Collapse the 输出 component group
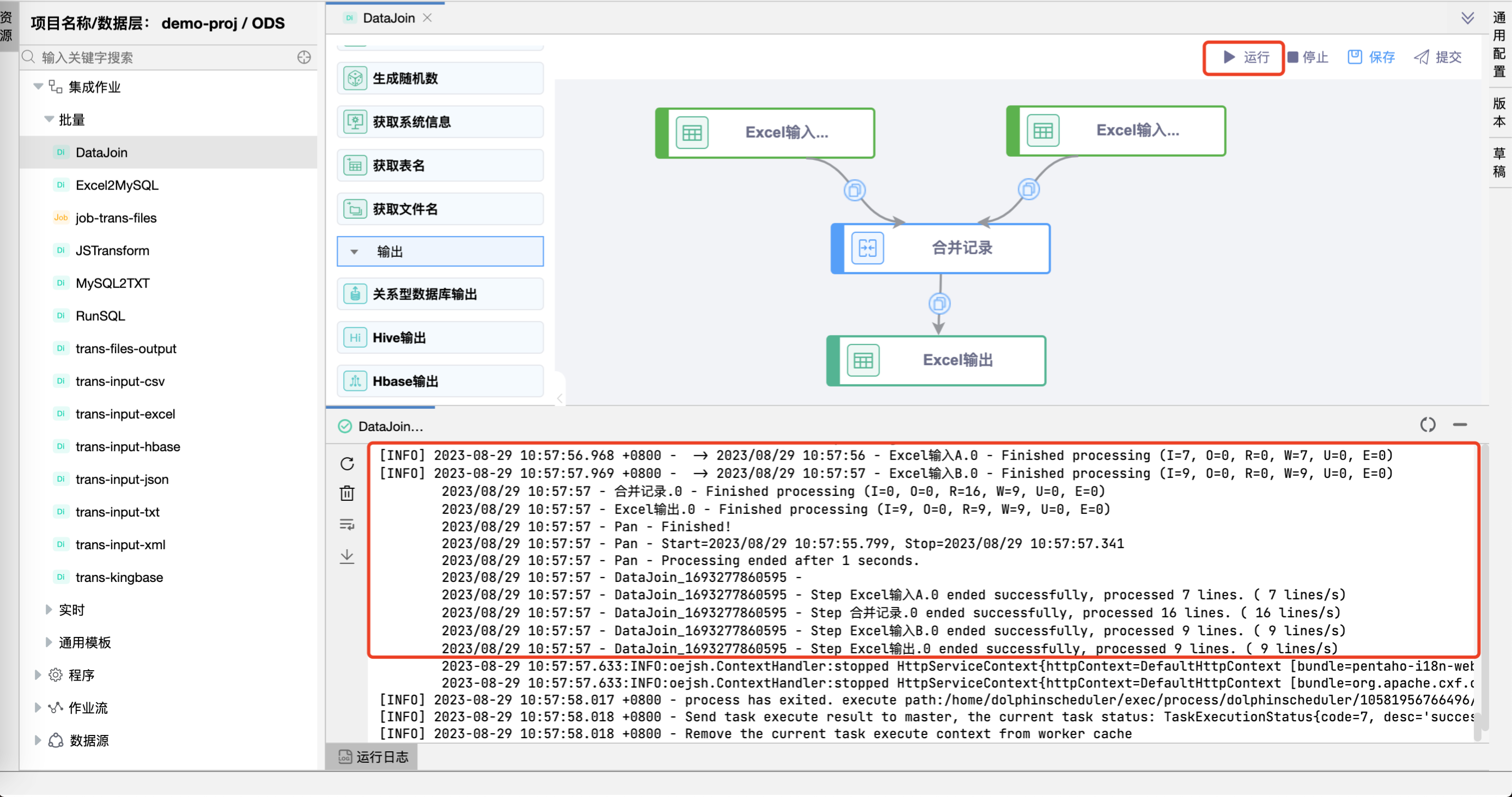Viewport: 1512px width, 797px height. (354, 252)
